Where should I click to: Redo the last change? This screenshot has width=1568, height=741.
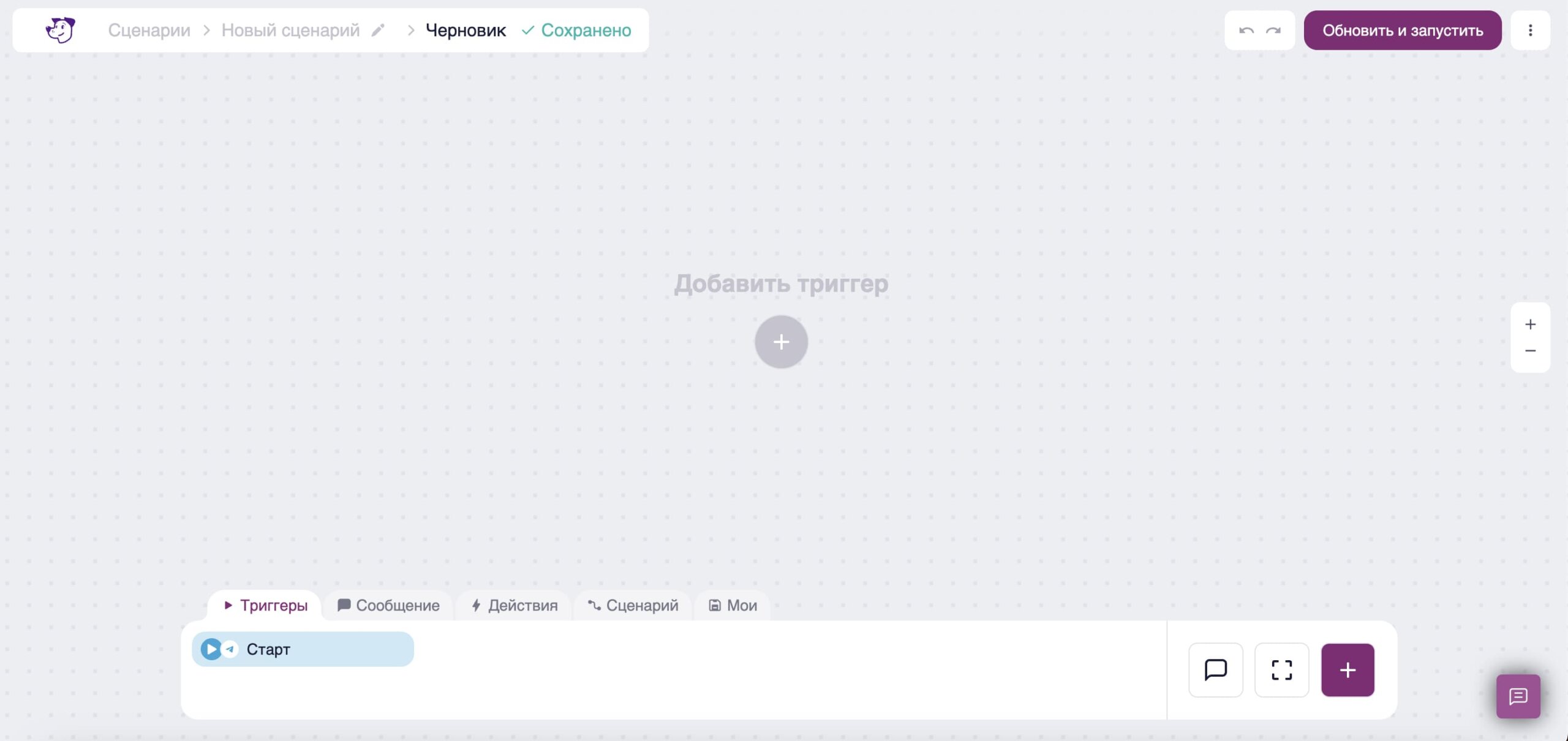[x=1273, y=30]
